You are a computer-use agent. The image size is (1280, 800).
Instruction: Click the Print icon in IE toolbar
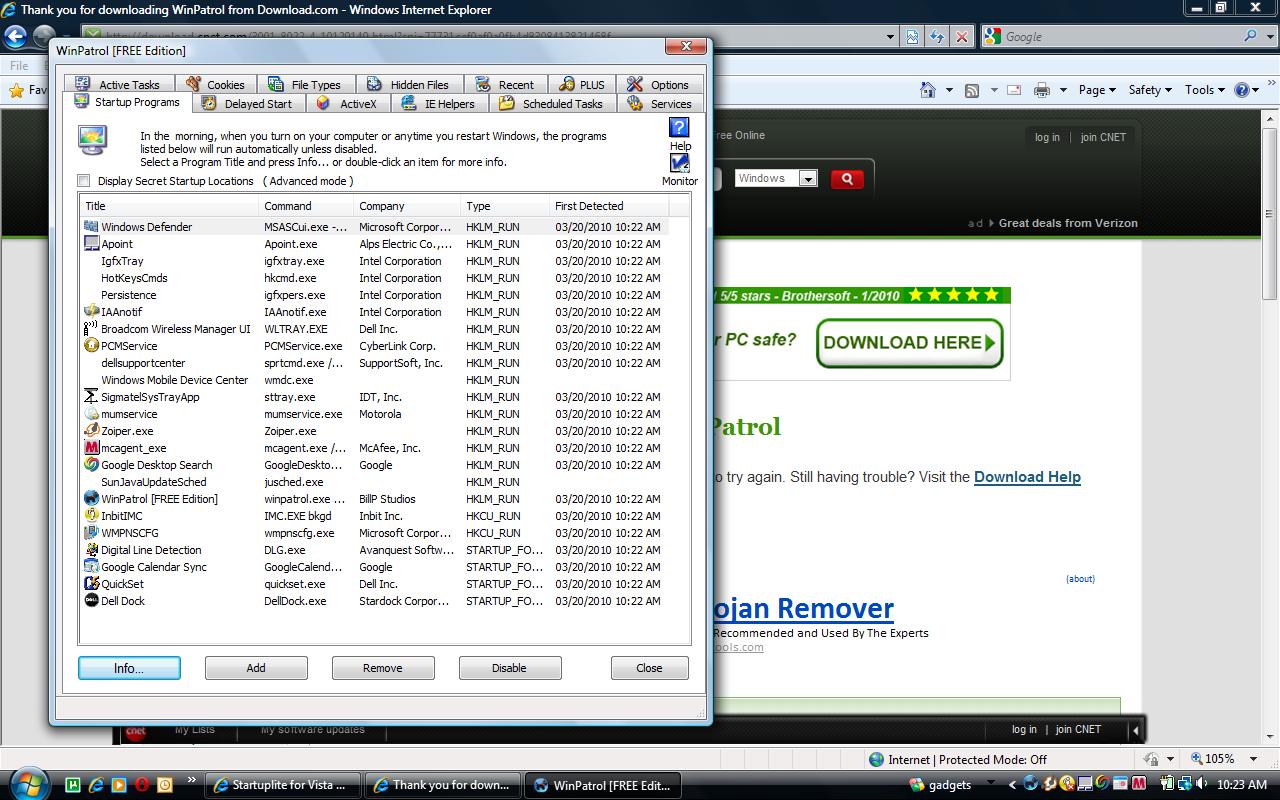pos(1041,90)
